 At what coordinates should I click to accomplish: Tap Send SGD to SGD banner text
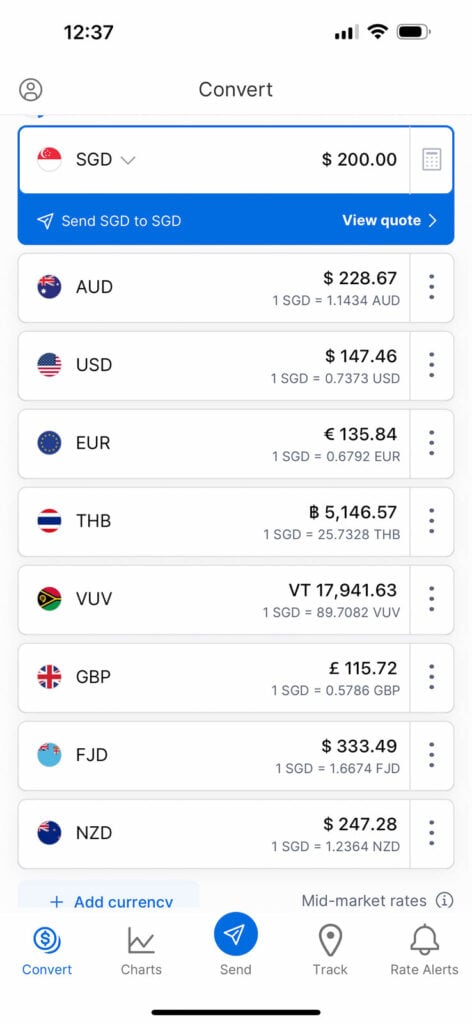(121, 221)
